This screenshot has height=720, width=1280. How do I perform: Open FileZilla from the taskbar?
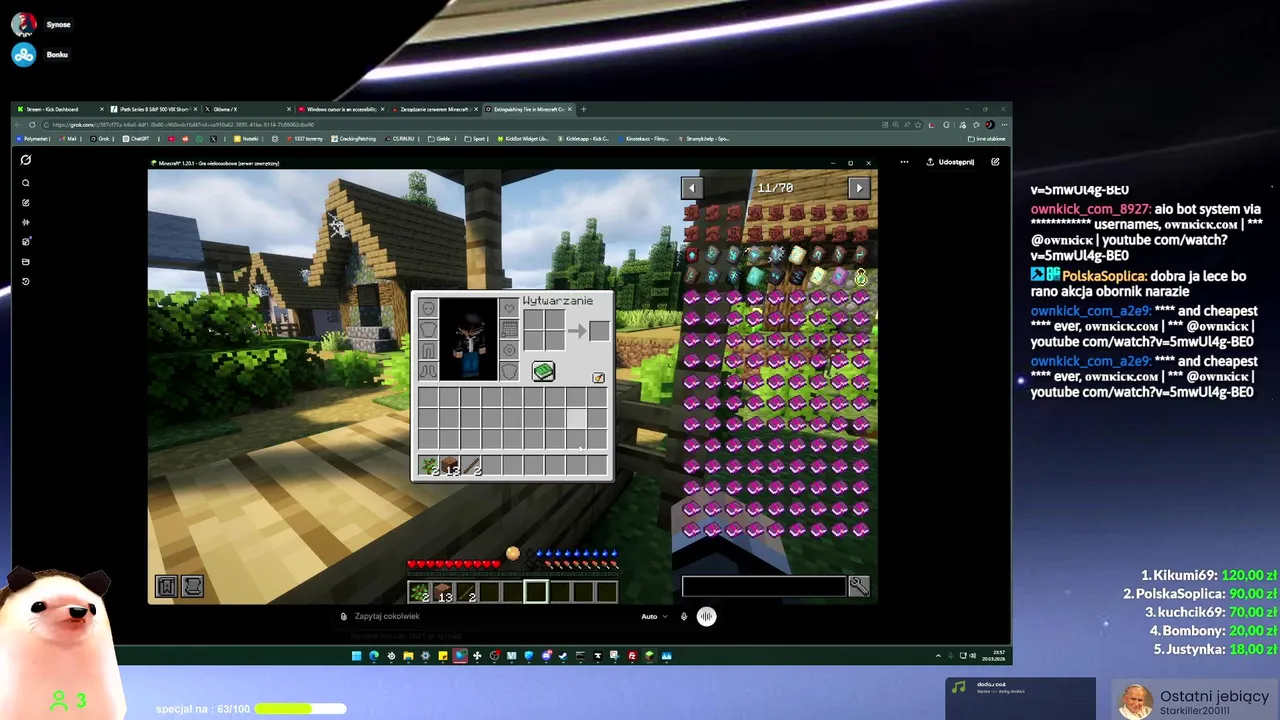point(632,656)
